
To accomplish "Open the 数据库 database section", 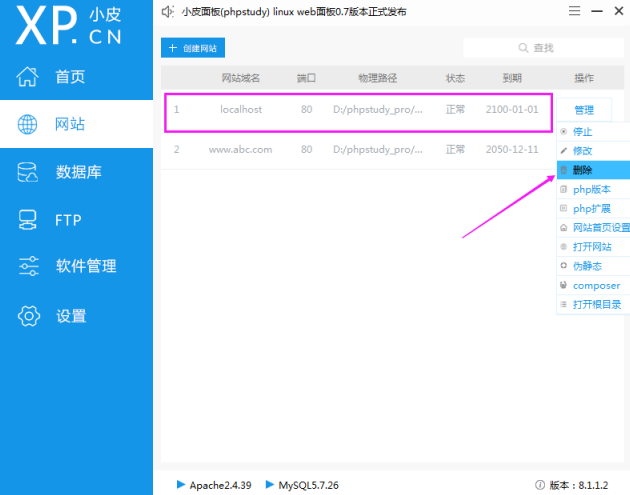I will pos(78,172).
